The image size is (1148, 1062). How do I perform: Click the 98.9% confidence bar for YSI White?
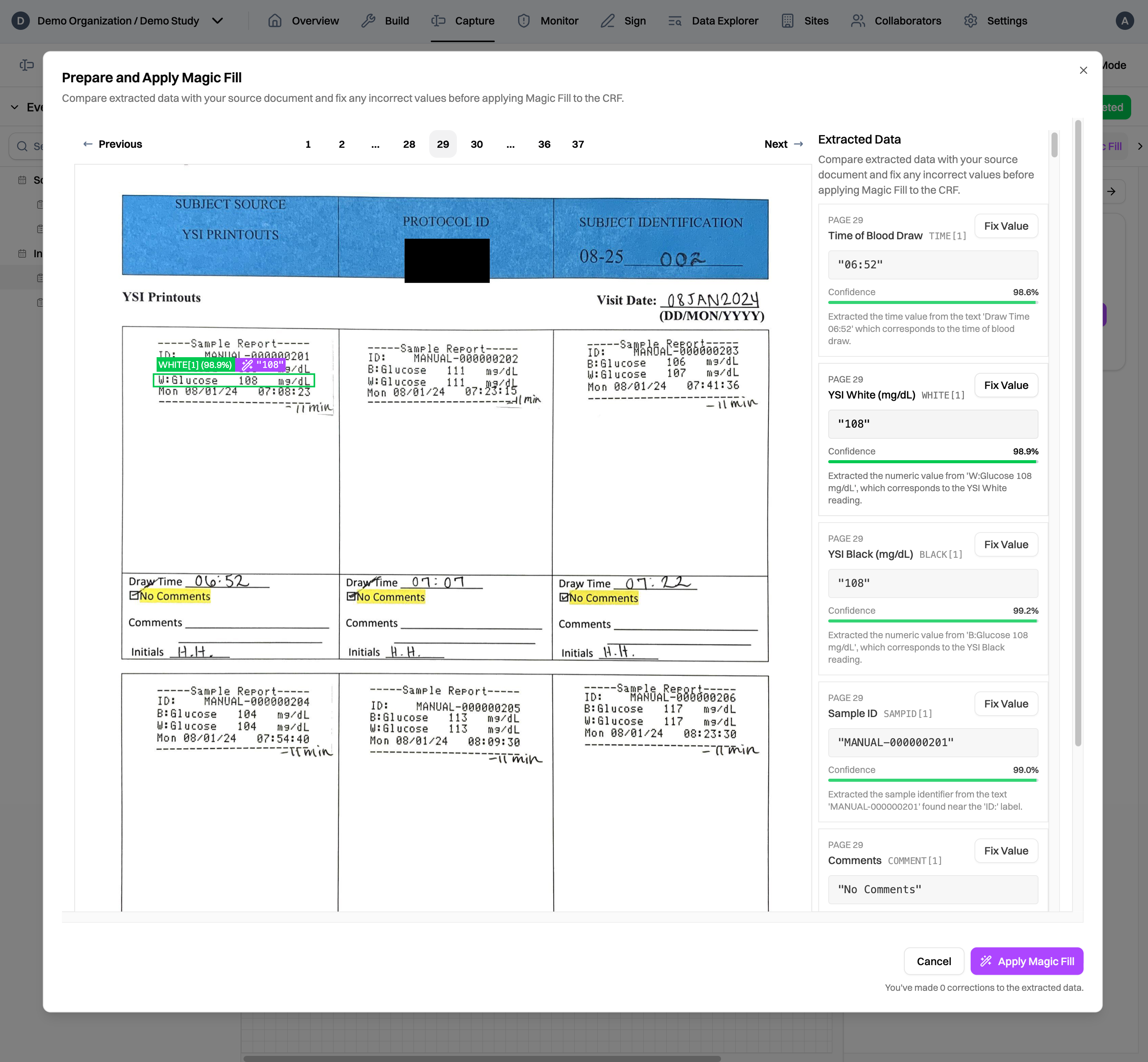932,461
